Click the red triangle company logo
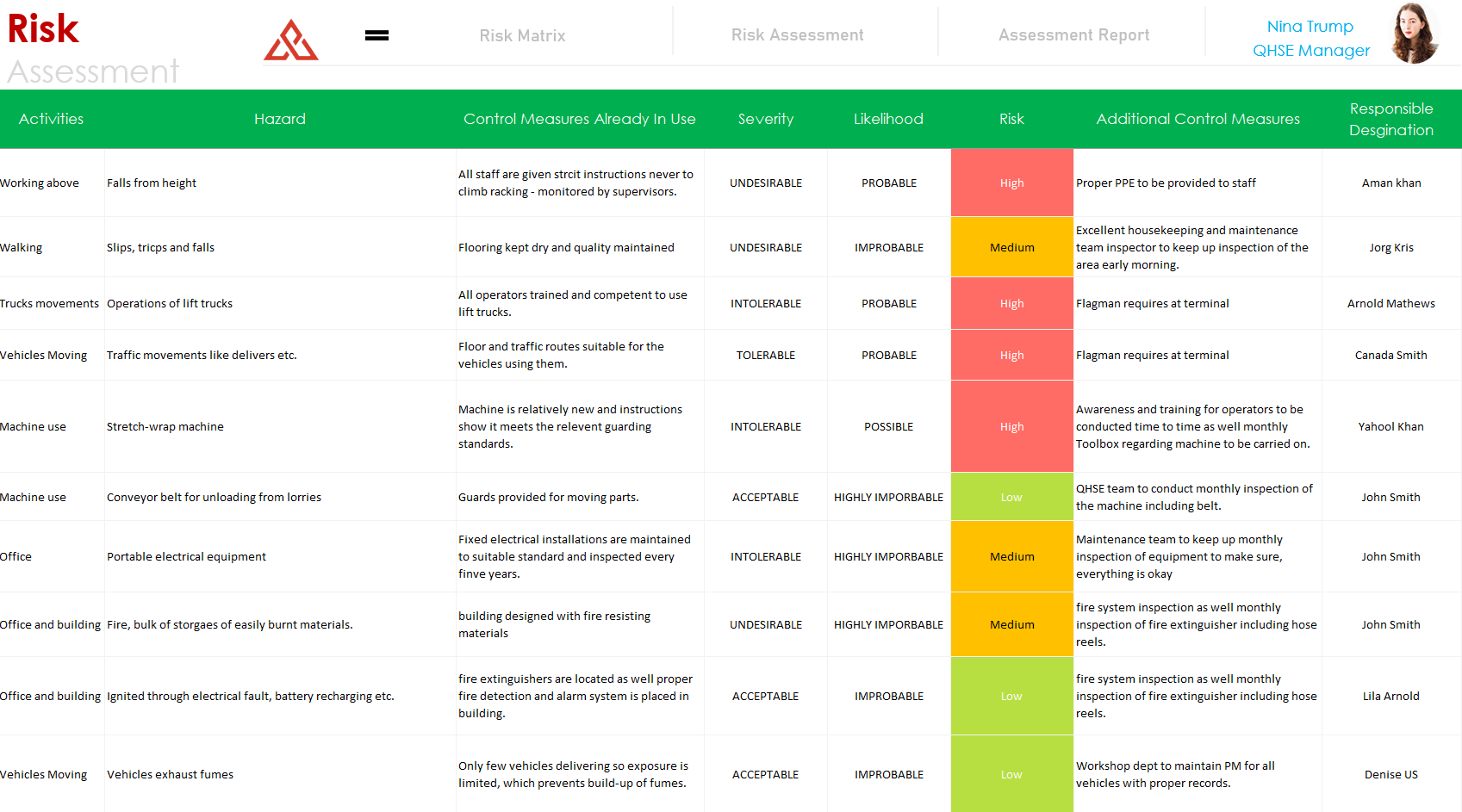 click(291, 40)
